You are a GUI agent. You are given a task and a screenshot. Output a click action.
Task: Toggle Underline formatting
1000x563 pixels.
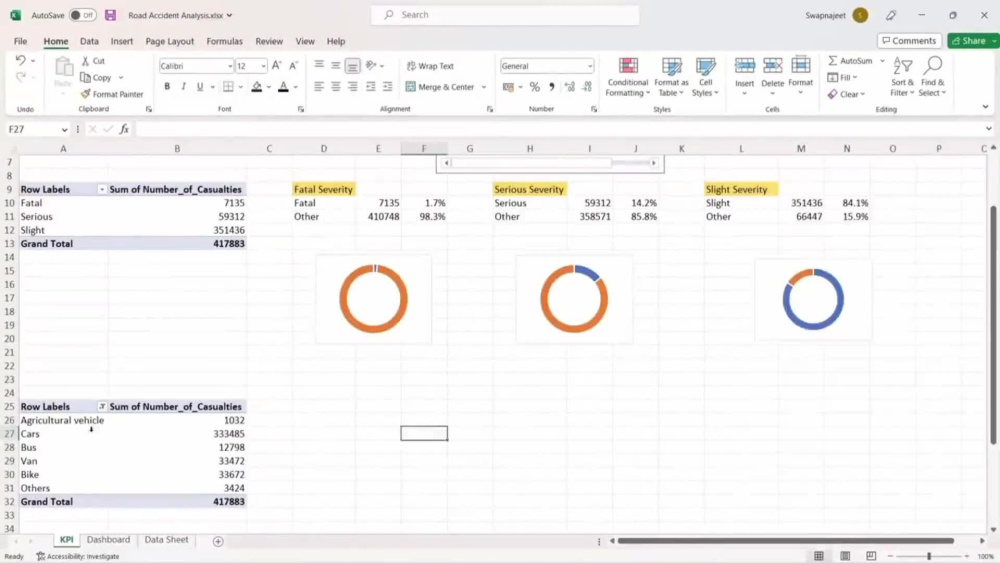pos(200,86)
